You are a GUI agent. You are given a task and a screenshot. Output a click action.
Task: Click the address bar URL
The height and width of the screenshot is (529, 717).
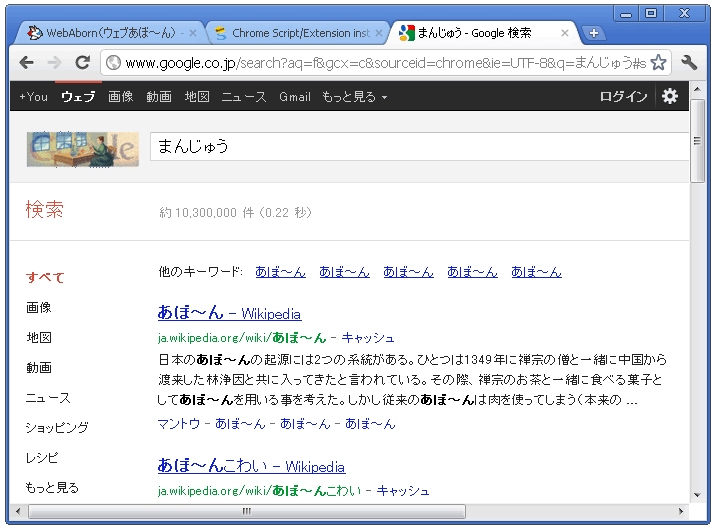[385, 63]
